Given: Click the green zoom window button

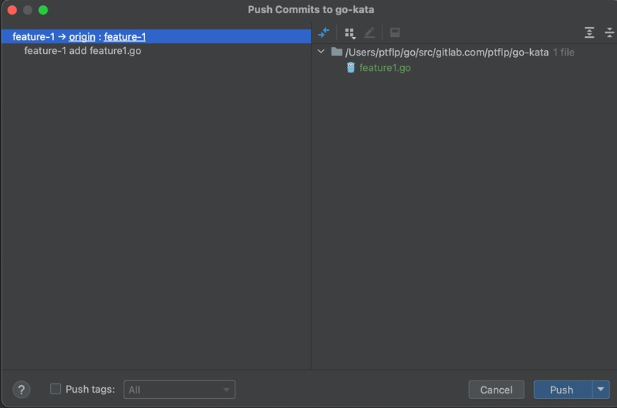Looking at the screenshot, I should pos(43,10).
